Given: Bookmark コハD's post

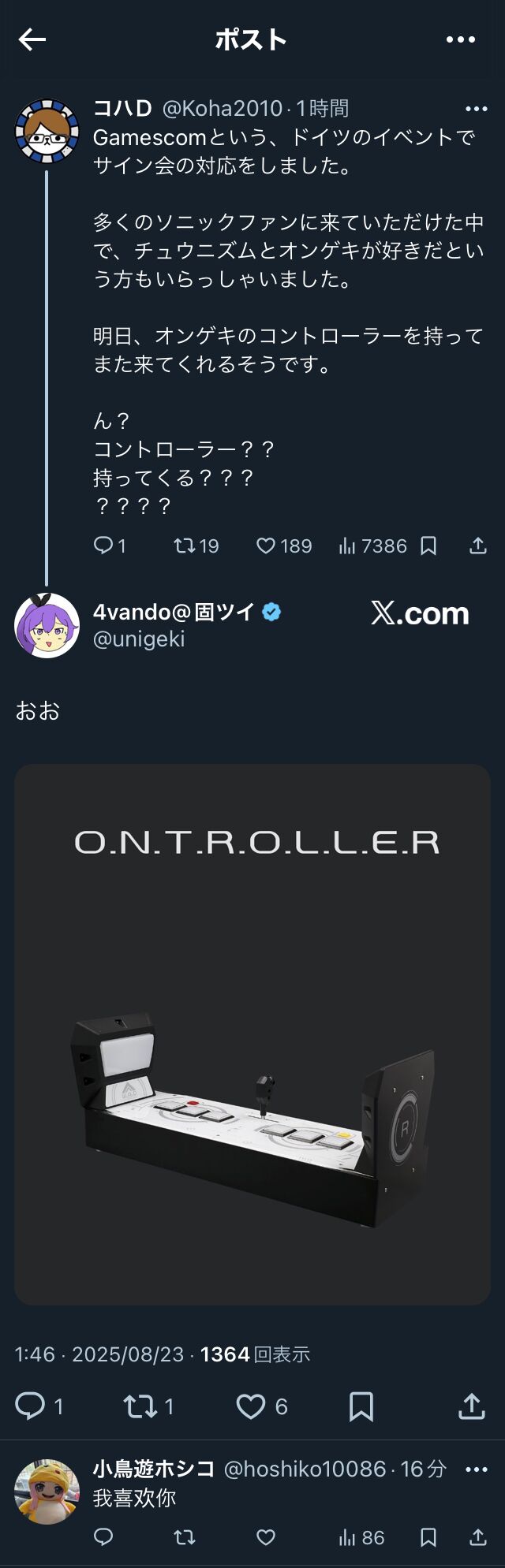Looking at the screenshot, I should (x=428, y=546).
